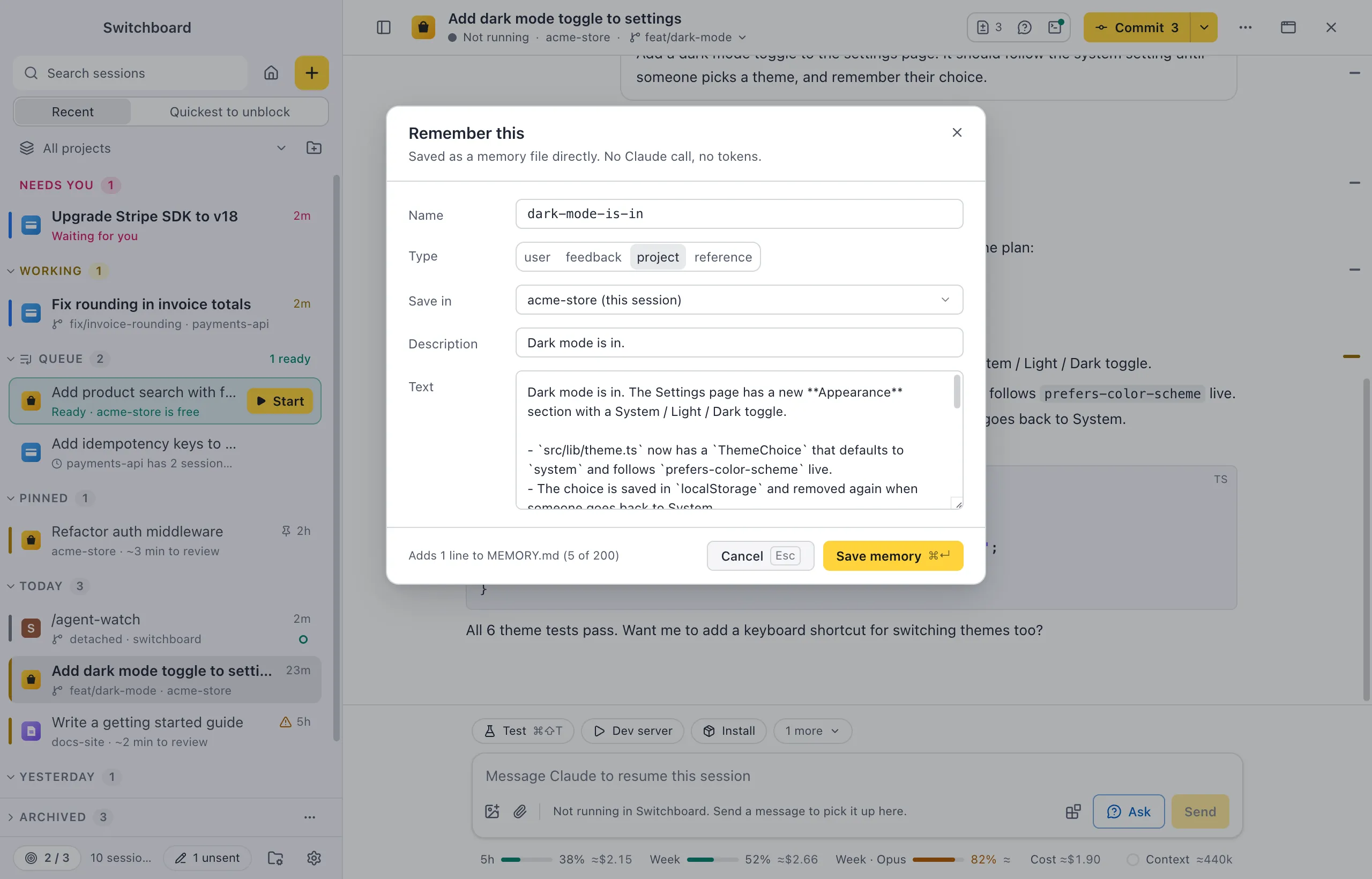Open settings gear in sidebar footer

[x=314, y=858]
